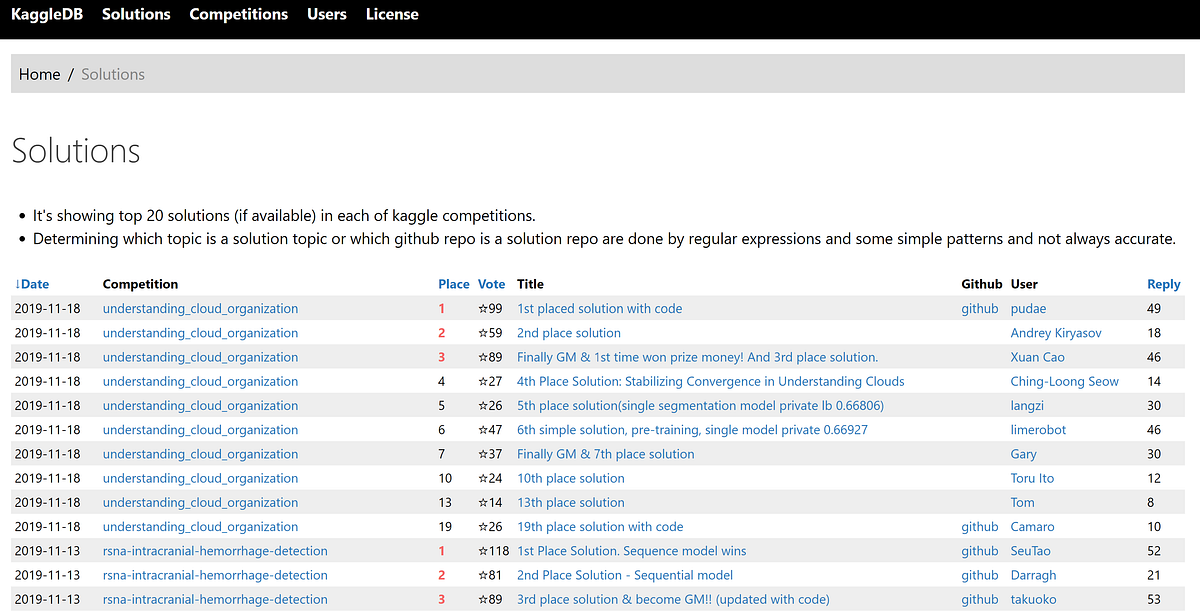Screen dimensions: 1200x613
Task: Open the rsna-intracranial-hemorrhage-detection competition
Action: pyautogui.click(x=215, y=550)
